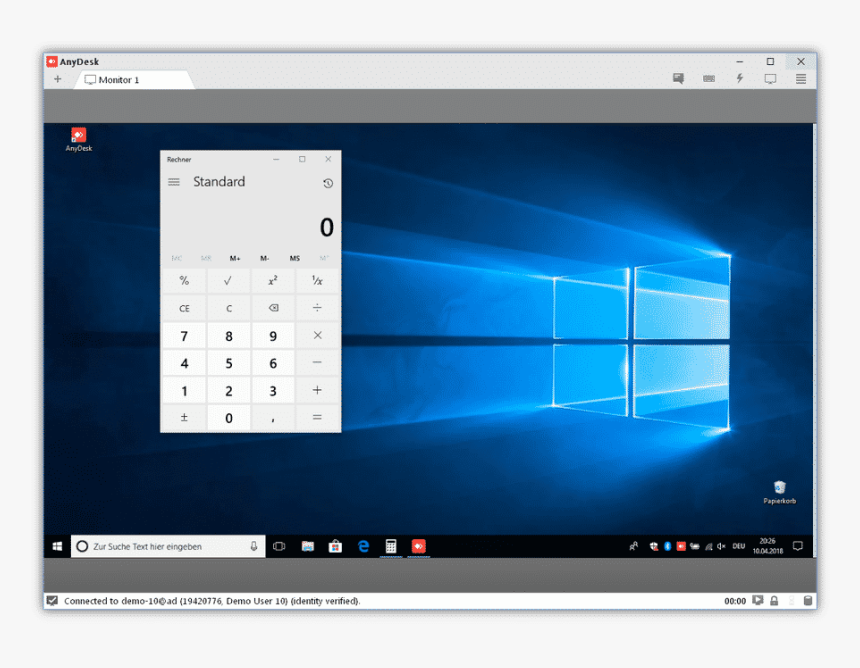Screen dimensions: 860x668
Task: Toggle the plus/minus sign button
Action: [x=184, y=418]
